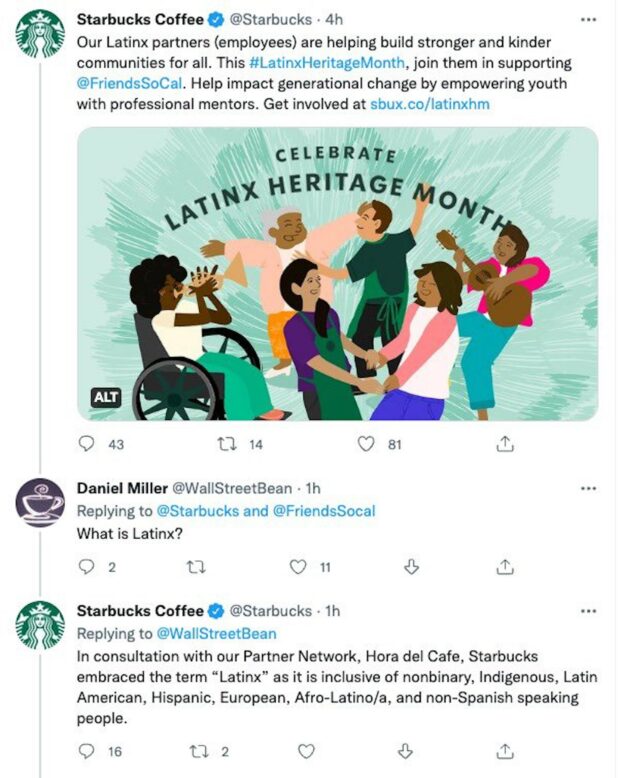Retweet the Starbucks Latinx Heritage Month tweet
Screen dimensions: 618x778
227,444
